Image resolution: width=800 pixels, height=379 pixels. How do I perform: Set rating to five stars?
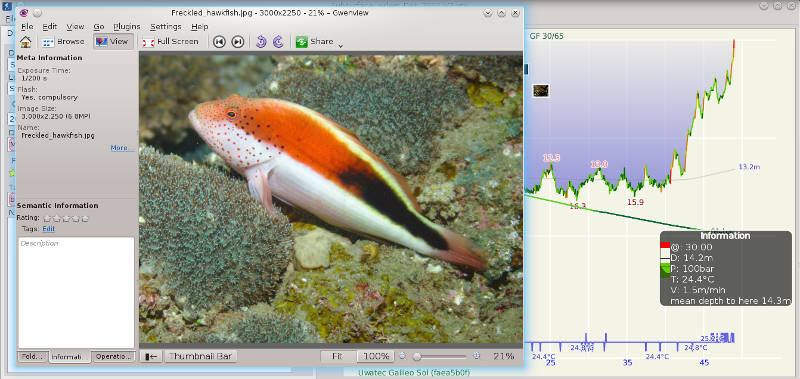tap(85, 218)
